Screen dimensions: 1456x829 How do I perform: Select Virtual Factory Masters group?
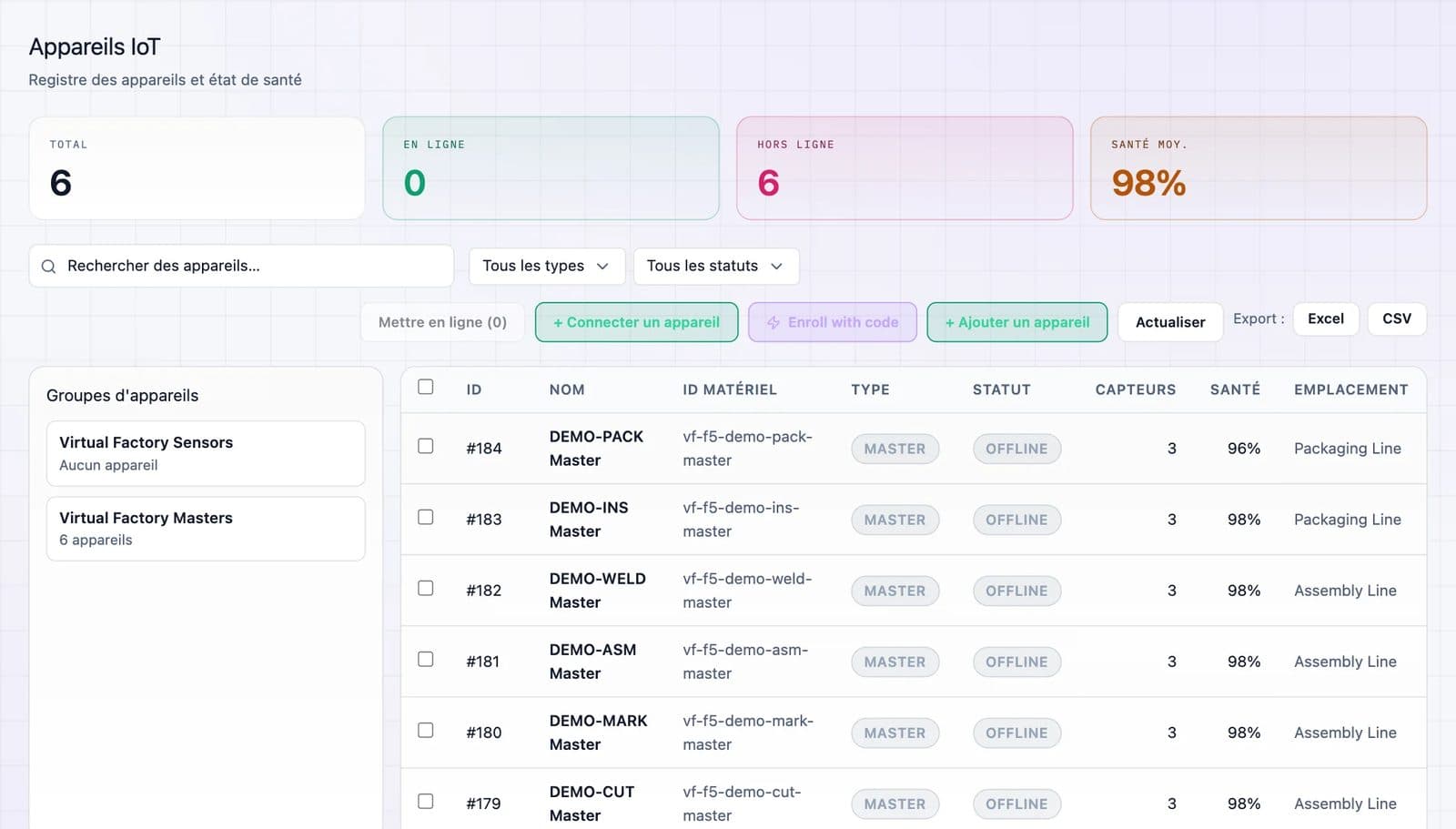(206, 529)
